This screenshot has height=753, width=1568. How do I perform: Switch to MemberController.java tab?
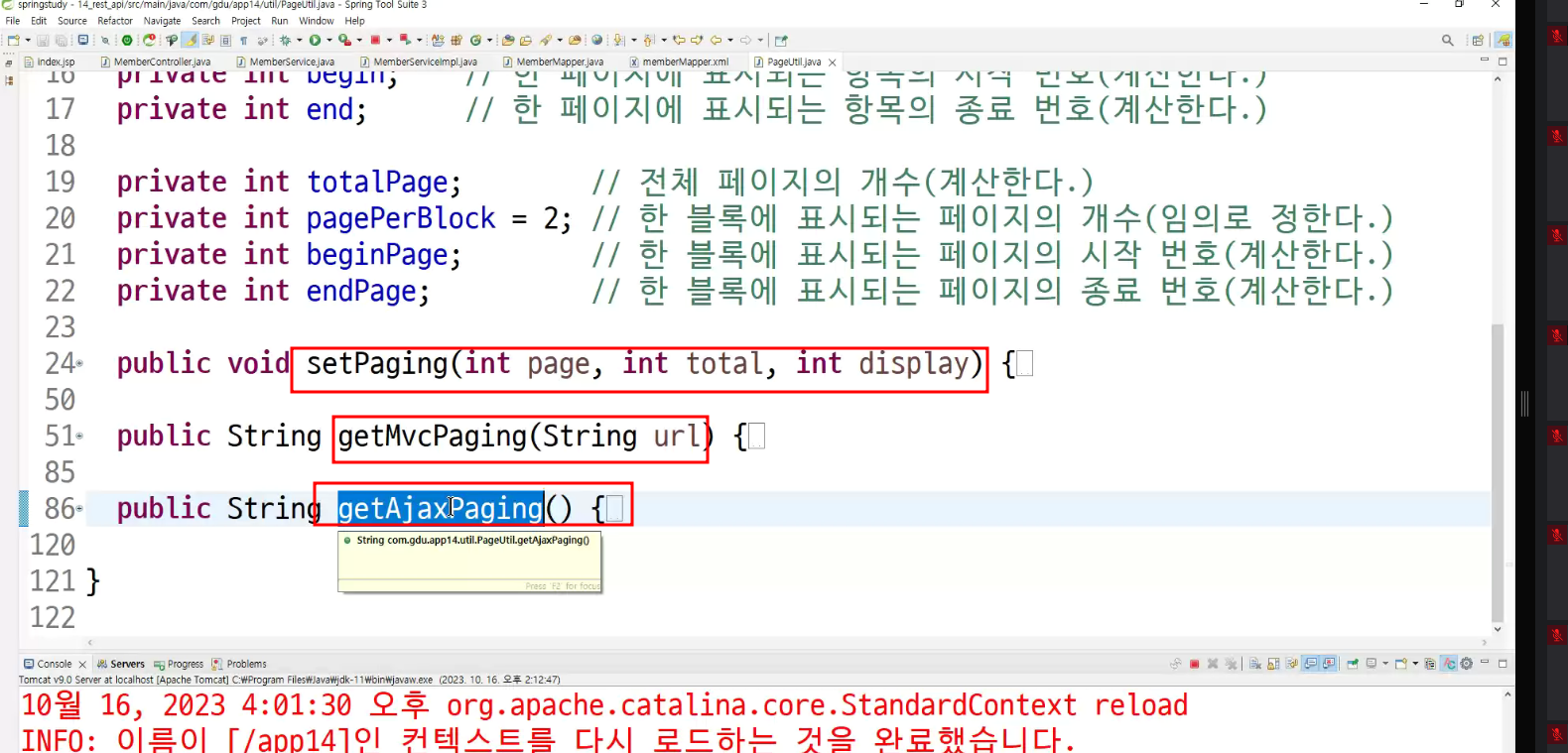pyautogui.click(x=156, y=62)
